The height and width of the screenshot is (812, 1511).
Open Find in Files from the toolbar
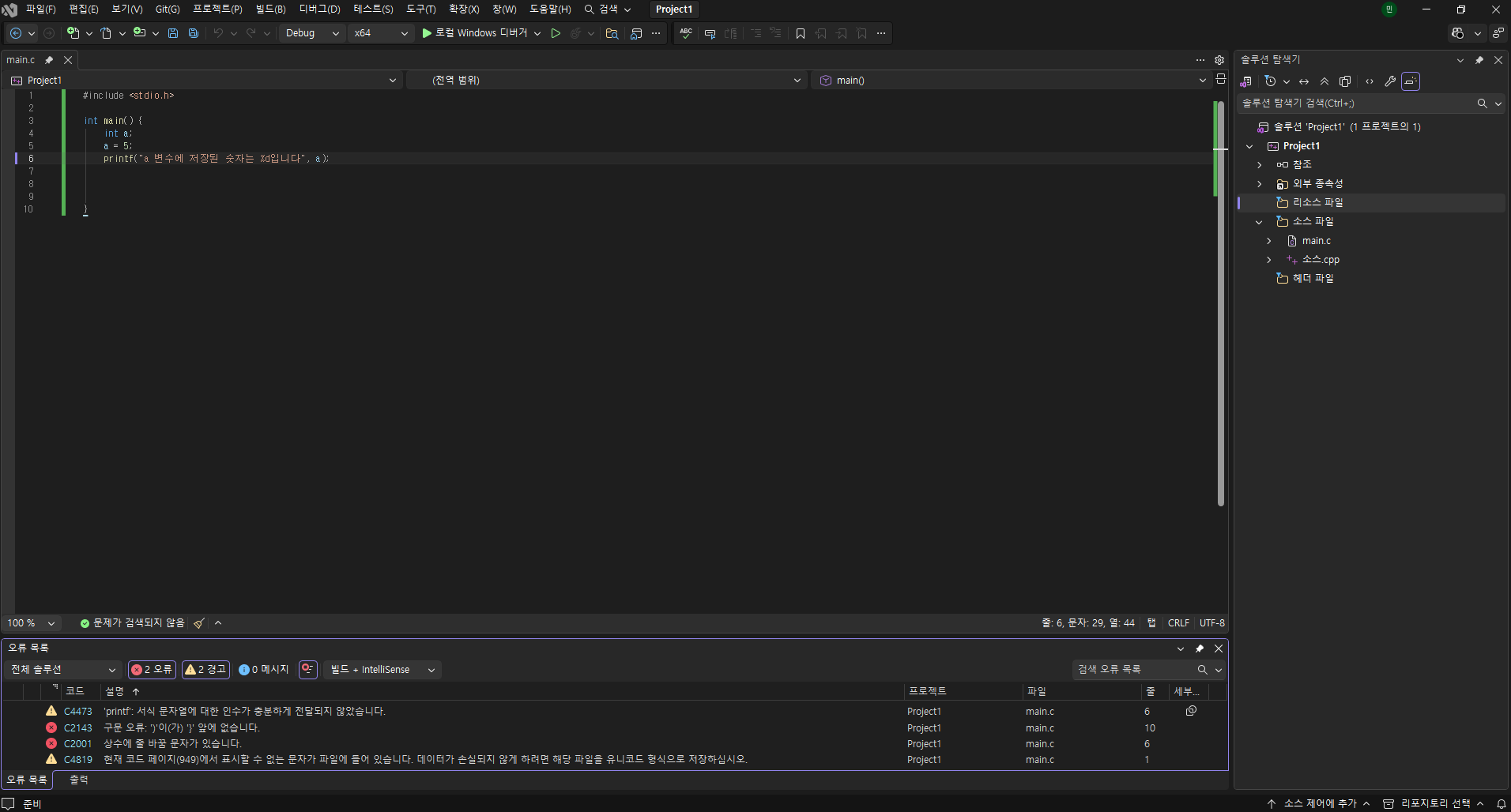click(612, 33)
